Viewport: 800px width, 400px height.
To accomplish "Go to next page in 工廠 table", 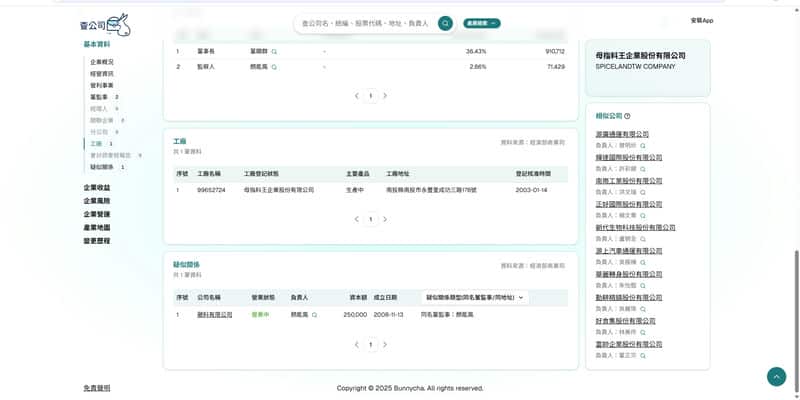I will coord(385,219).
